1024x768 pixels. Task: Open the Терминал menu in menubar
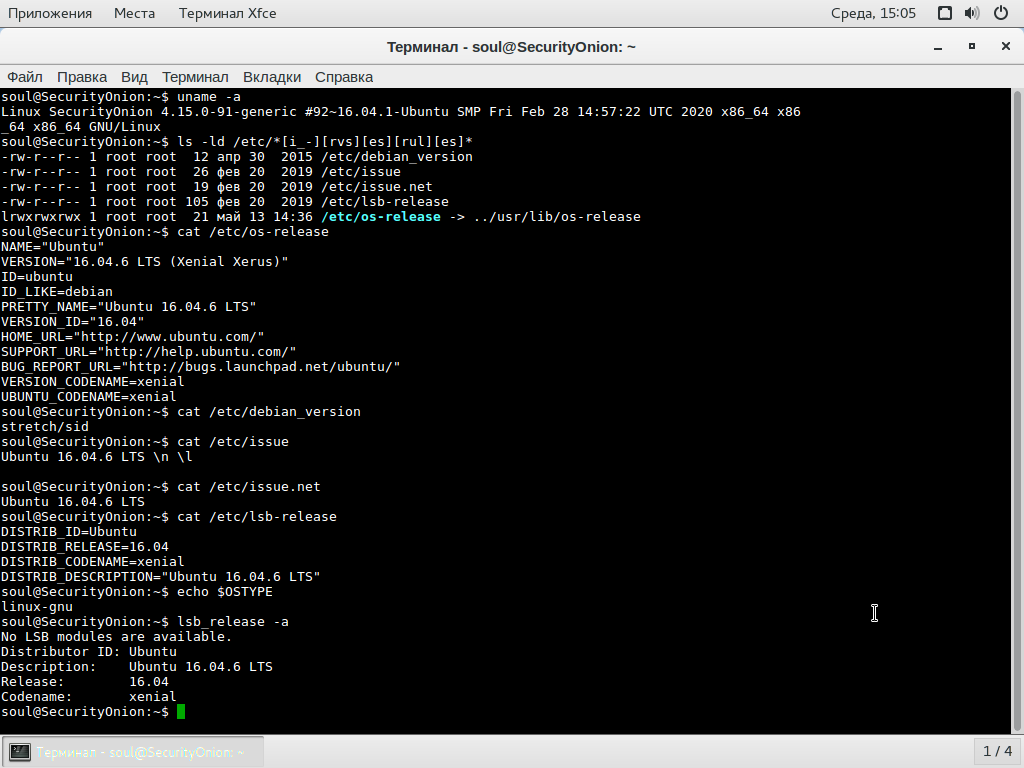coord(195,77)
